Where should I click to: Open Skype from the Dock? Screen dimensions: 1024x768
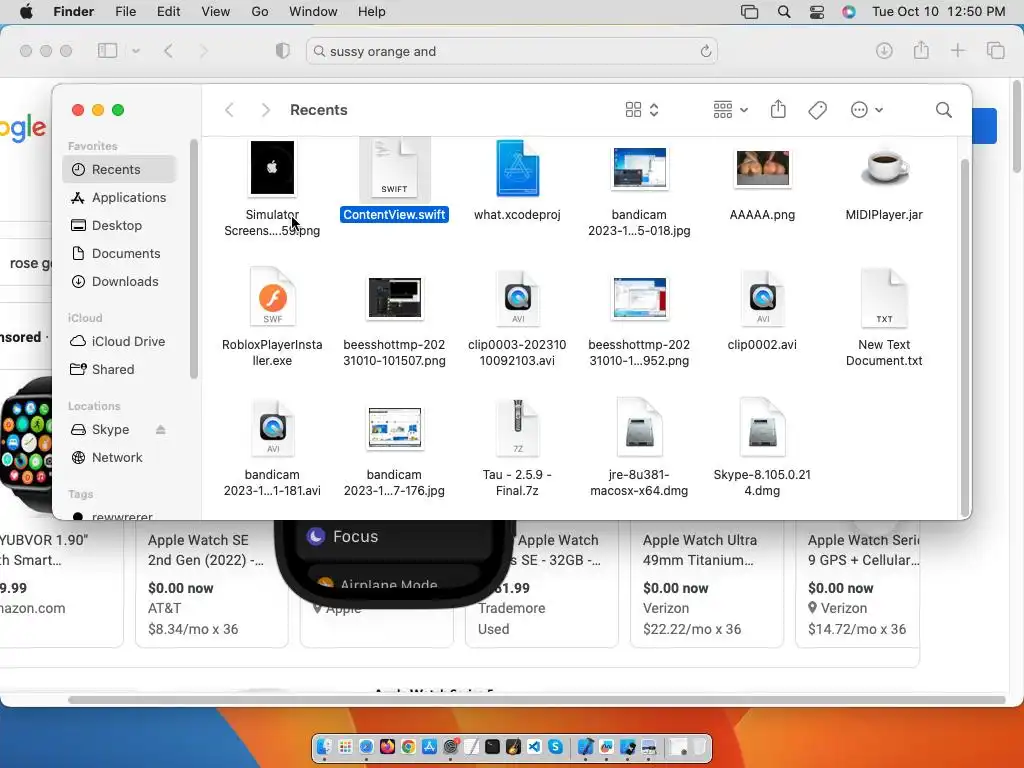(555, 746)
